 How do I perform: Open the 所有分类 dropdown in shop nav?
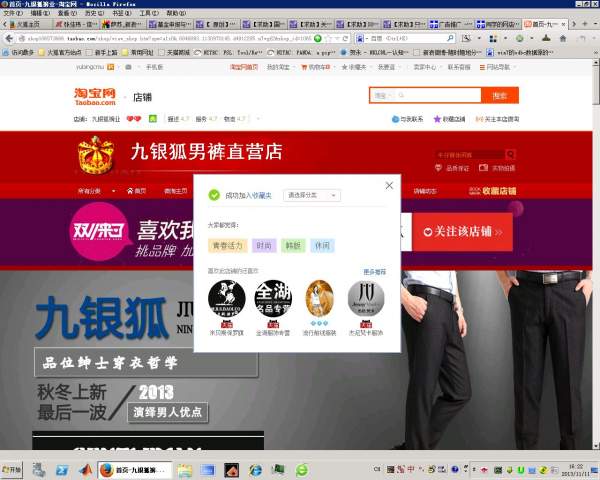(96, 191)
